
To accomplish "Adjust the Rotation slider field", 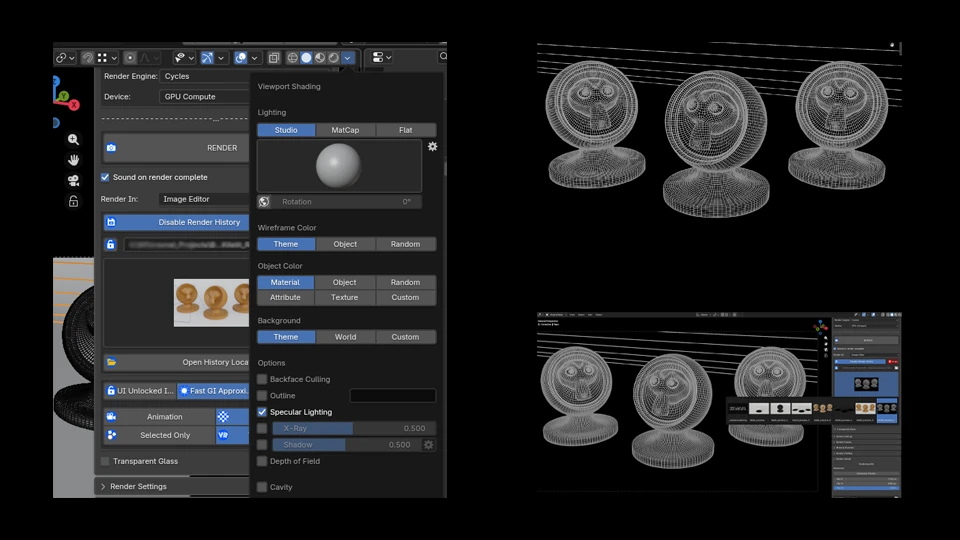I will [x=347, y=202].
